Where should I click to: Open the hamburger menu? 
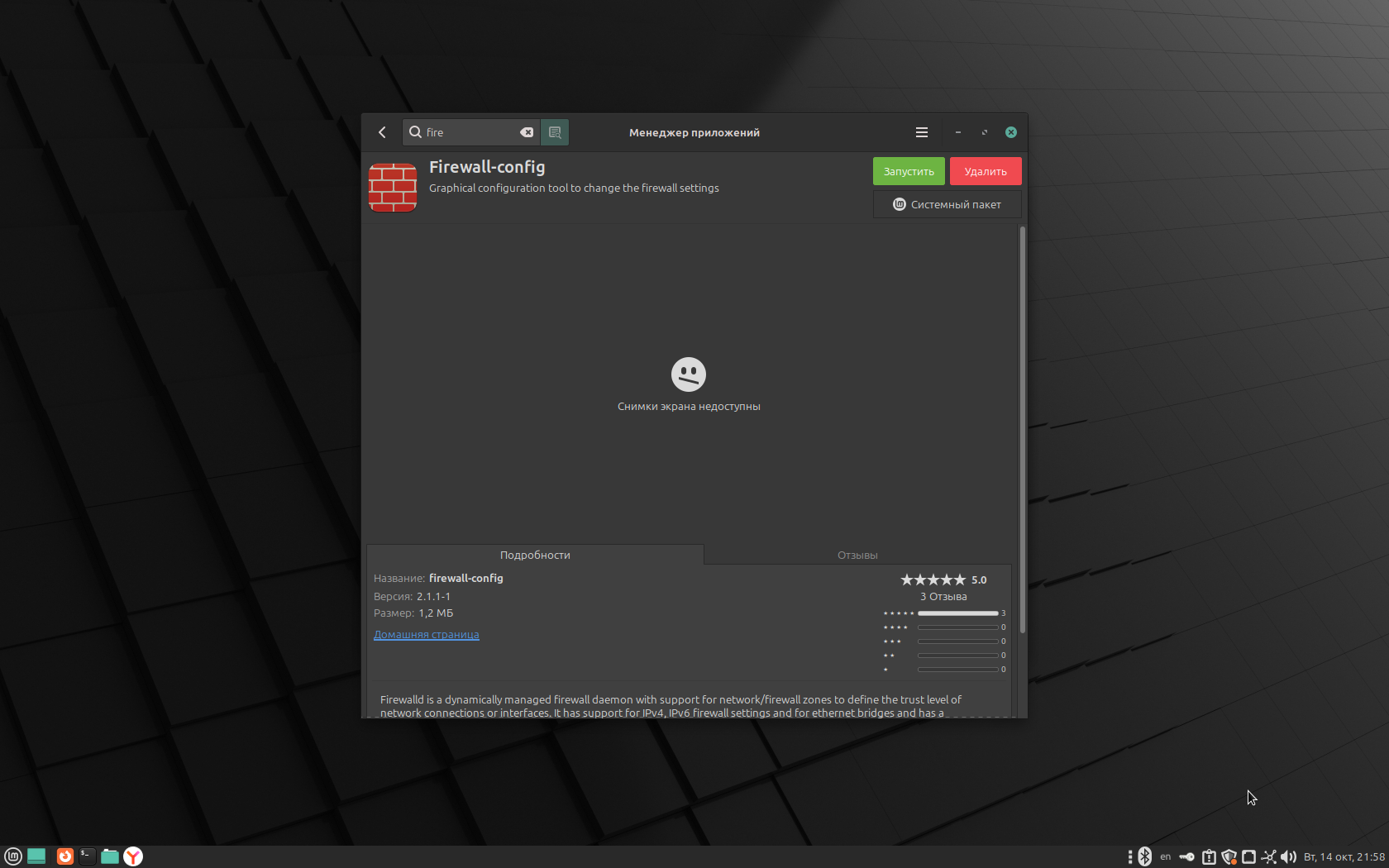tap(921, 132)
